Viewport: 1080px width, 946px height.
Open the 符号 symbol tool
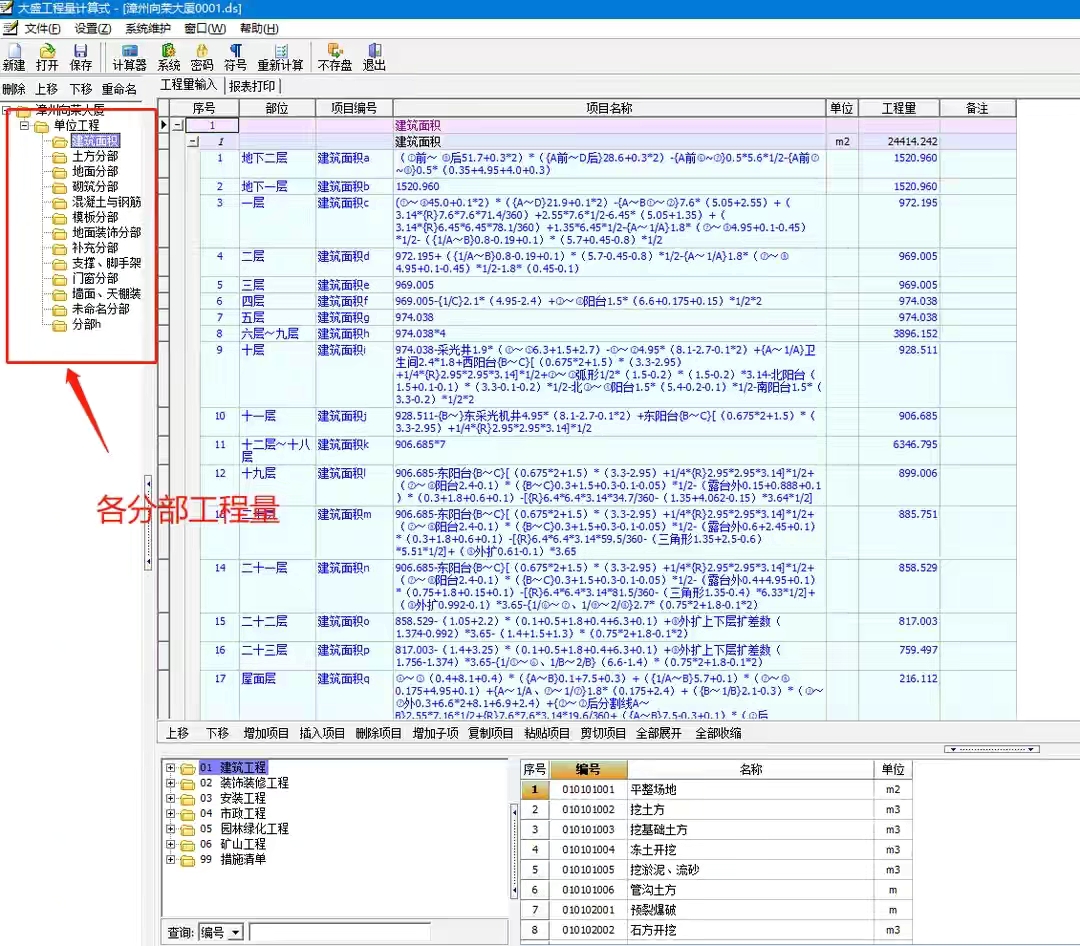click(235, 51)
